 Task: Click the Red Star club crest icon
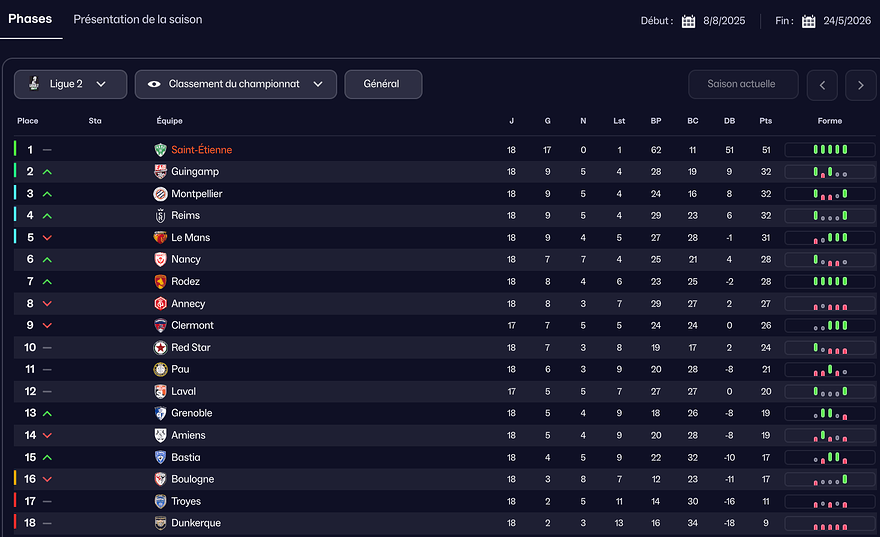[160, 348]
